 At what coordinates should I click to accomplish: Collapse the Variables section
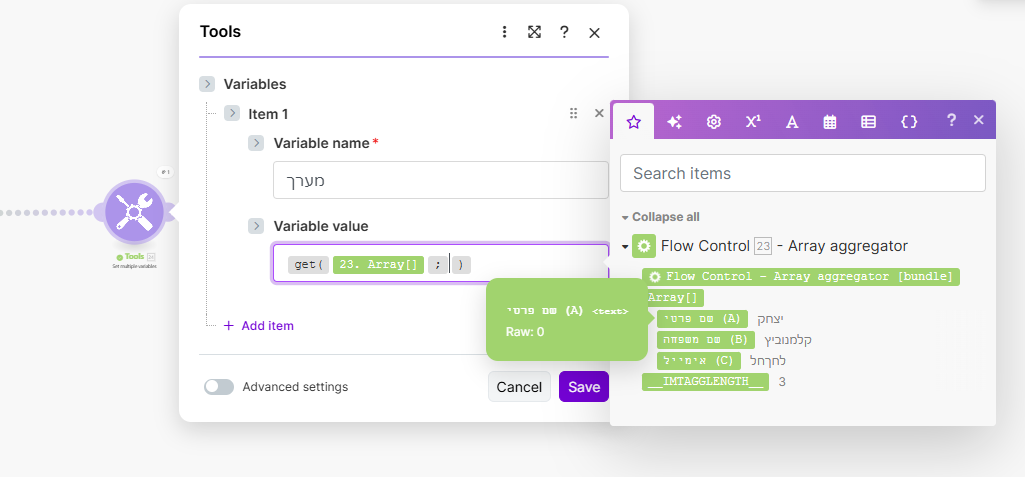point(207,84)
